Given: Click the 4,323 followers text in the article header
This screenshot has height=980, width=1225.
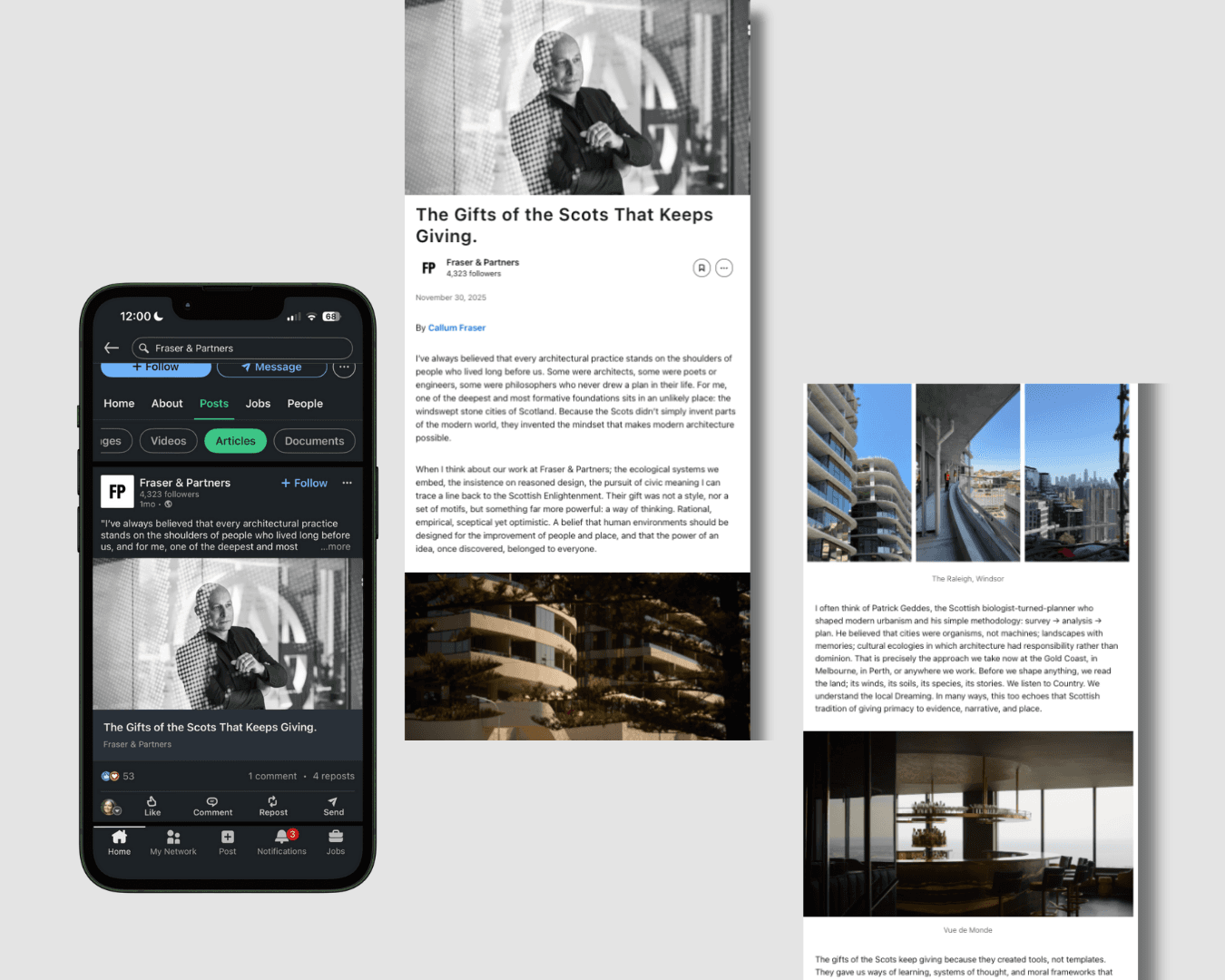Looking at the screenshot, I should coord(474,274).
